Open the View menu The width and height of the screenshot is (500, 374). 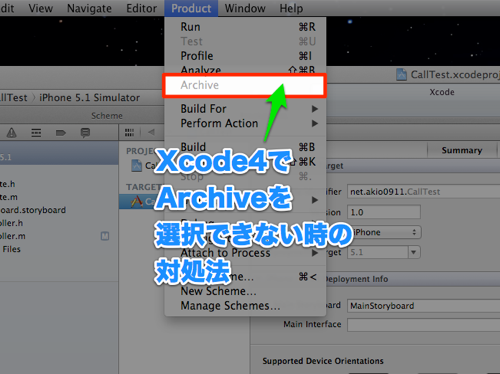(41, 8)
